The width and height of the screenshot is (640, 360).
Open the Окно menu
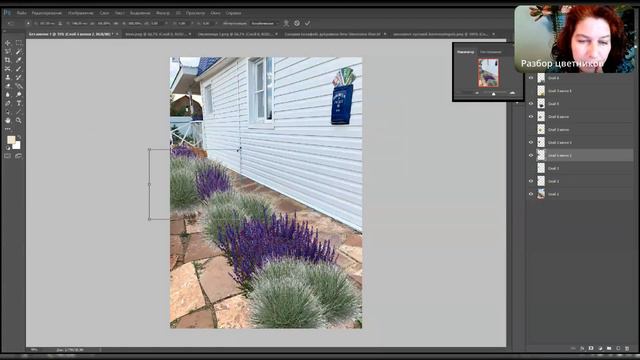coord(216,13)
